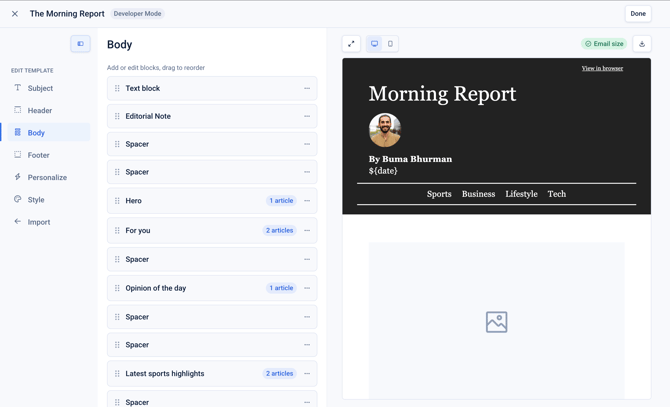Viewport: 670px width, 407px height.
Task: Open Personalize options
Action: (49, 177)
